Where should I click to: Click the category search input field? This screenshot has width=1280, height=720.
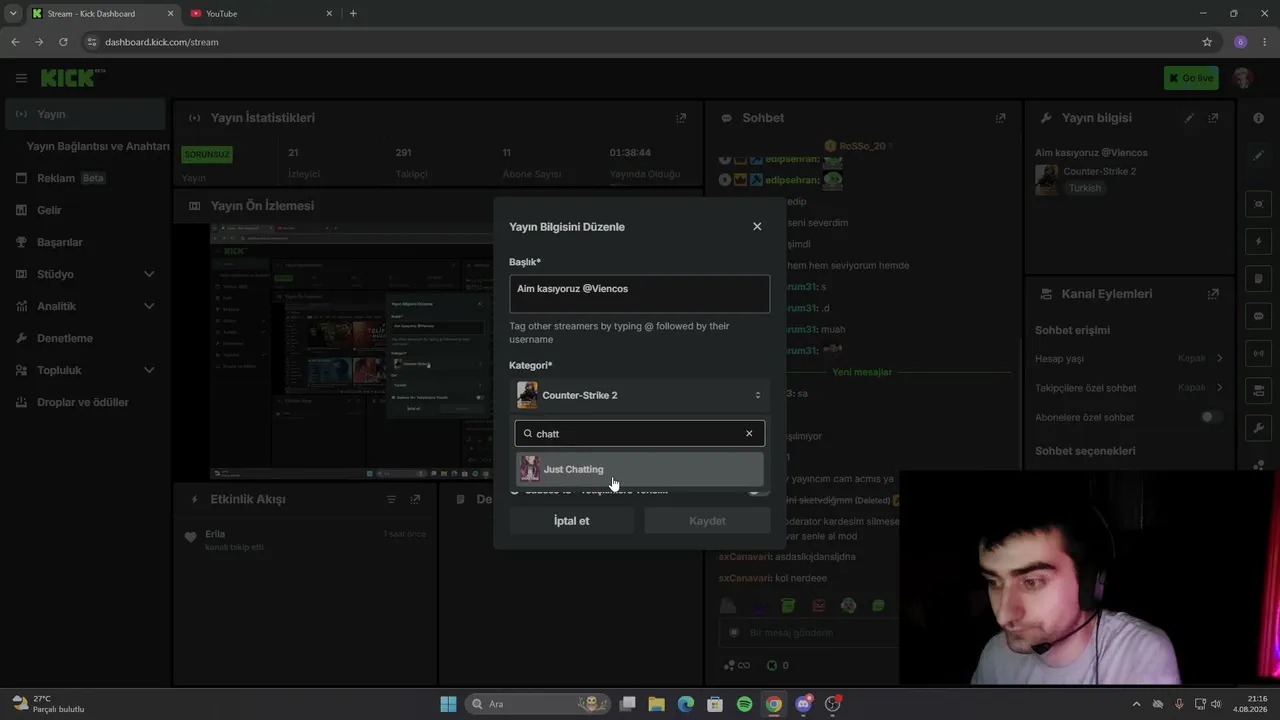tap(640, 434)
